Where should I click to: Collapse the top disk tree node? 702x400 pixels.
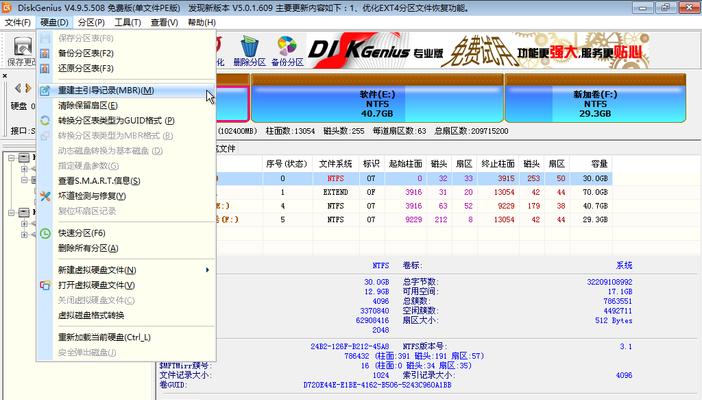click(9, 158)
